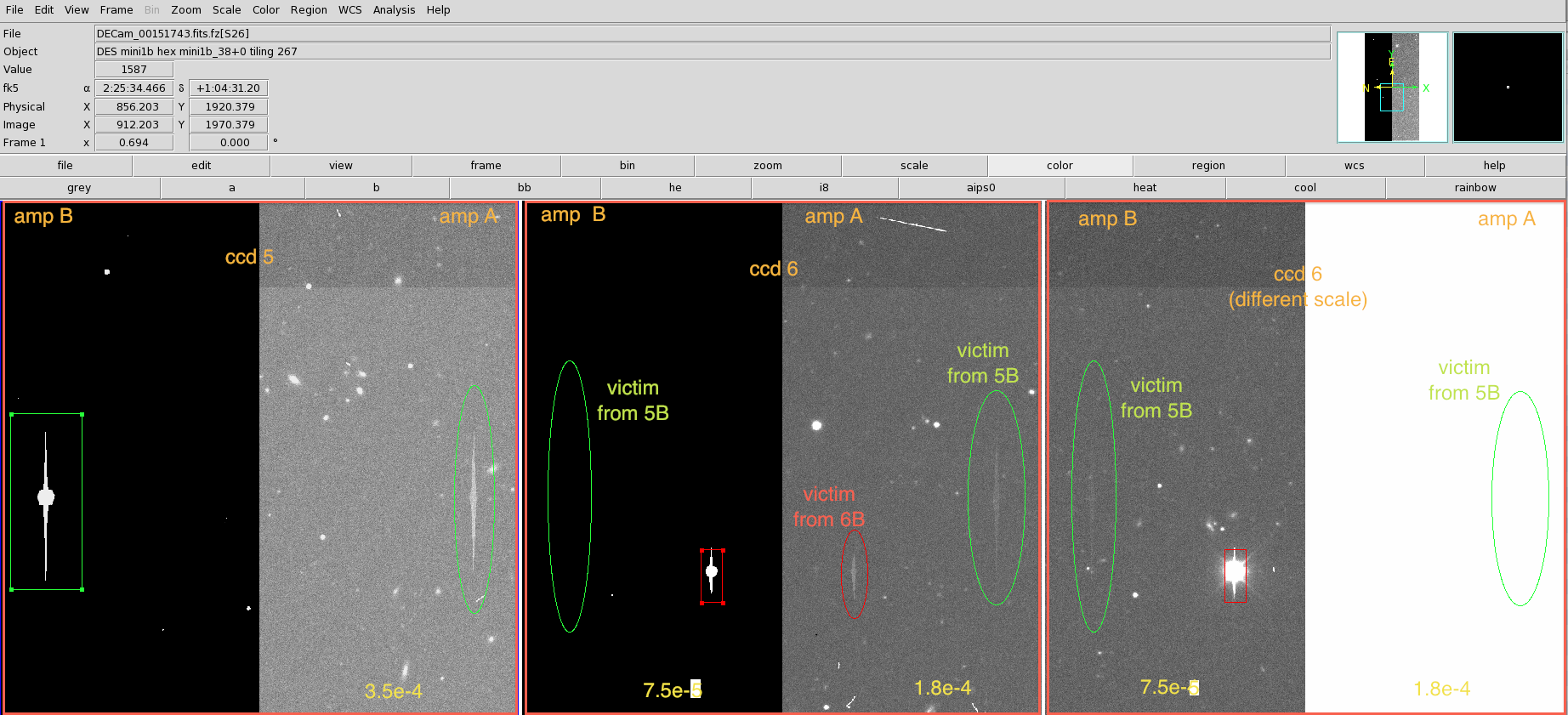
Task: Click the scale button in button bar
Action: tap(914, 166)
